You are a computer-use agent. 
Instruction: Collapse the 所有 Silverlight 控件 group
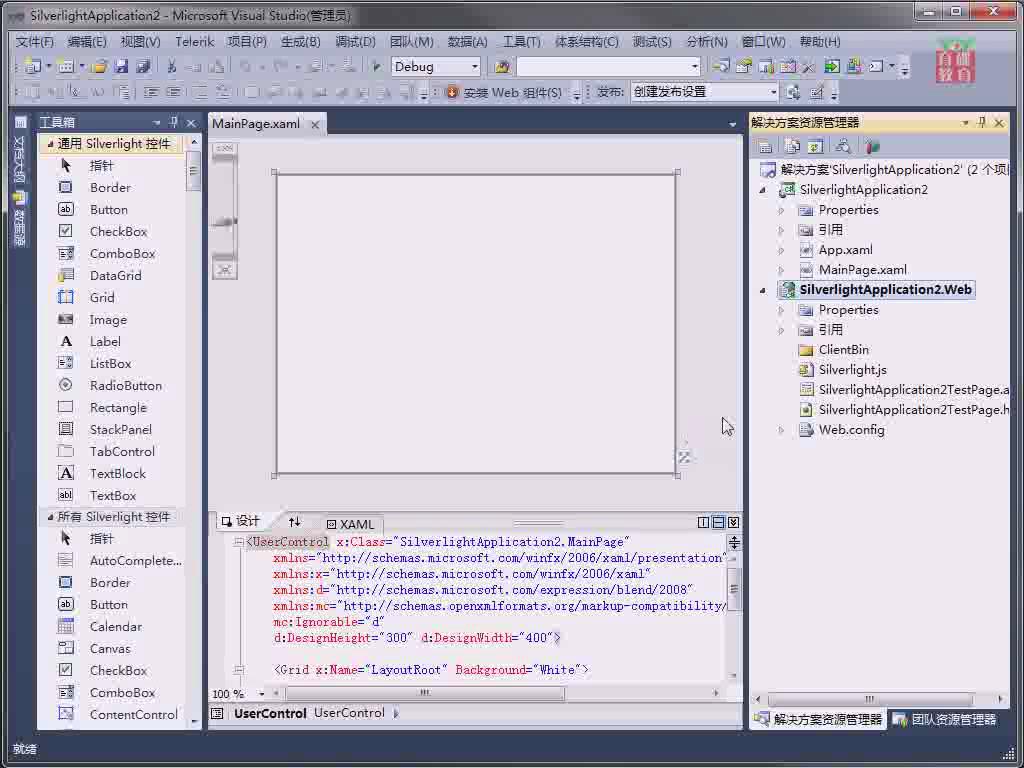tap(50, 517)
